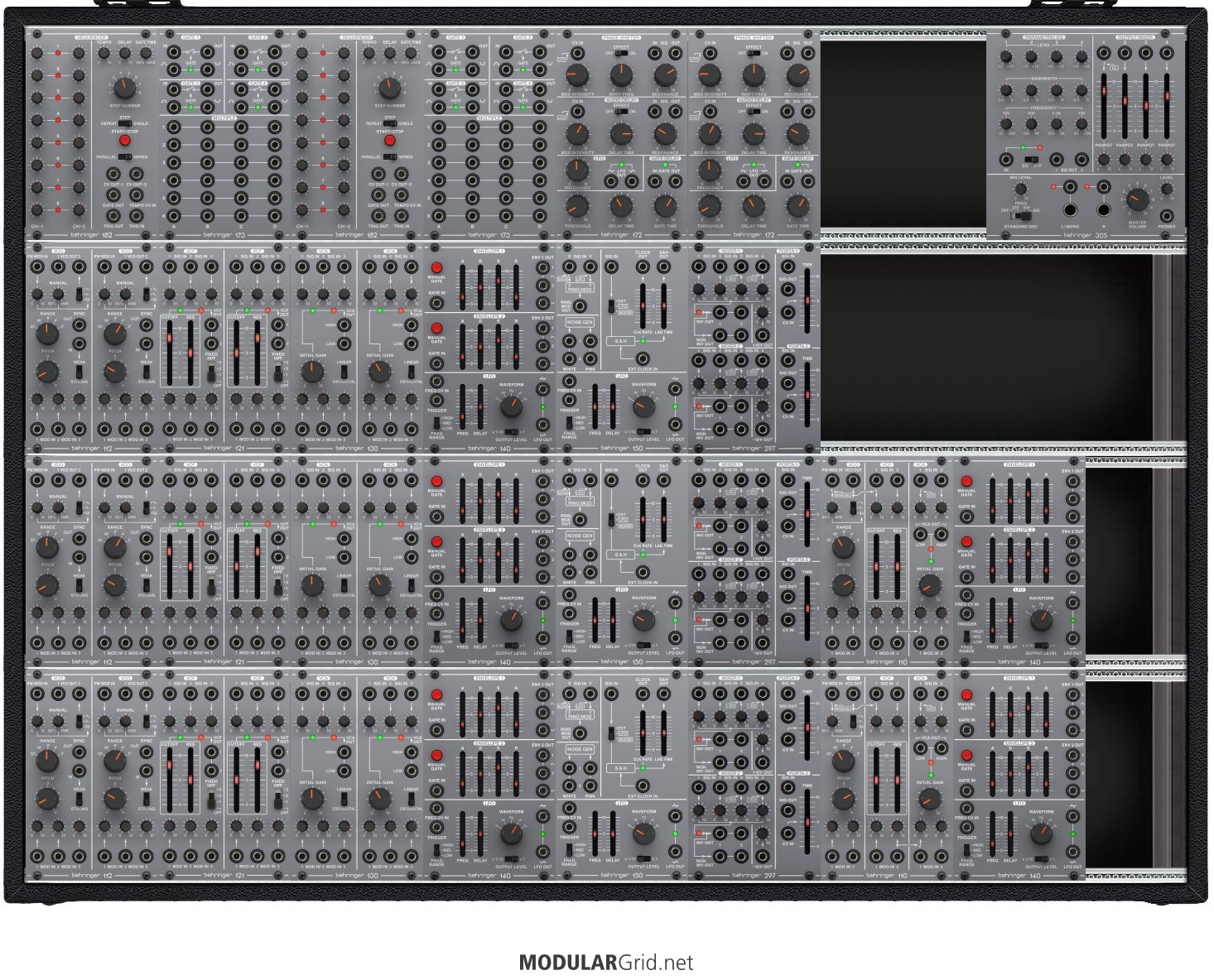The image size is (1214, 980).
Task: Adjust the Output Mixer channel 2 Panpot knob
Action: [x=1125, y=159]
